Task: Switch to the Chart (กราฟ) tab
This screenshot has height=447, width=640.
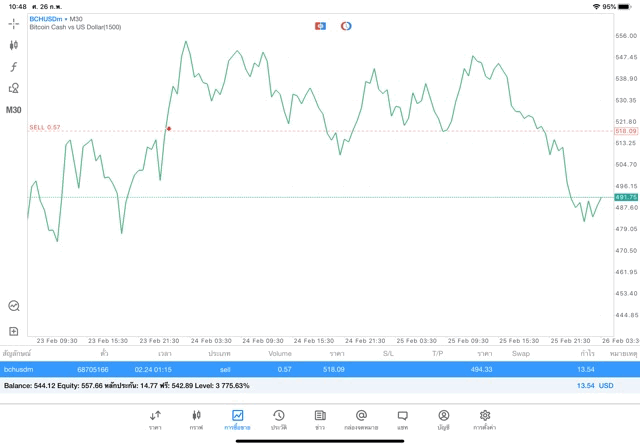Action: pos(196,419)
